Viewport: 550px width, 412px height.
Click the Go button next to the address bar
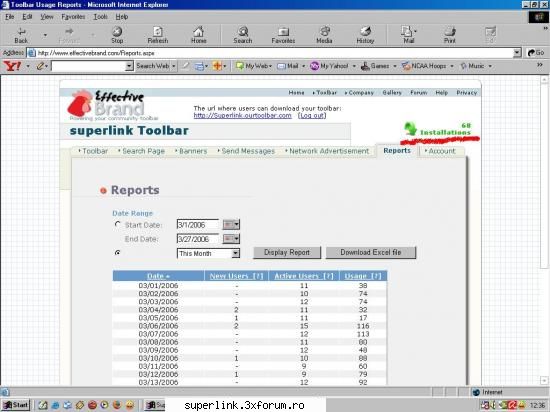(536, 53)
